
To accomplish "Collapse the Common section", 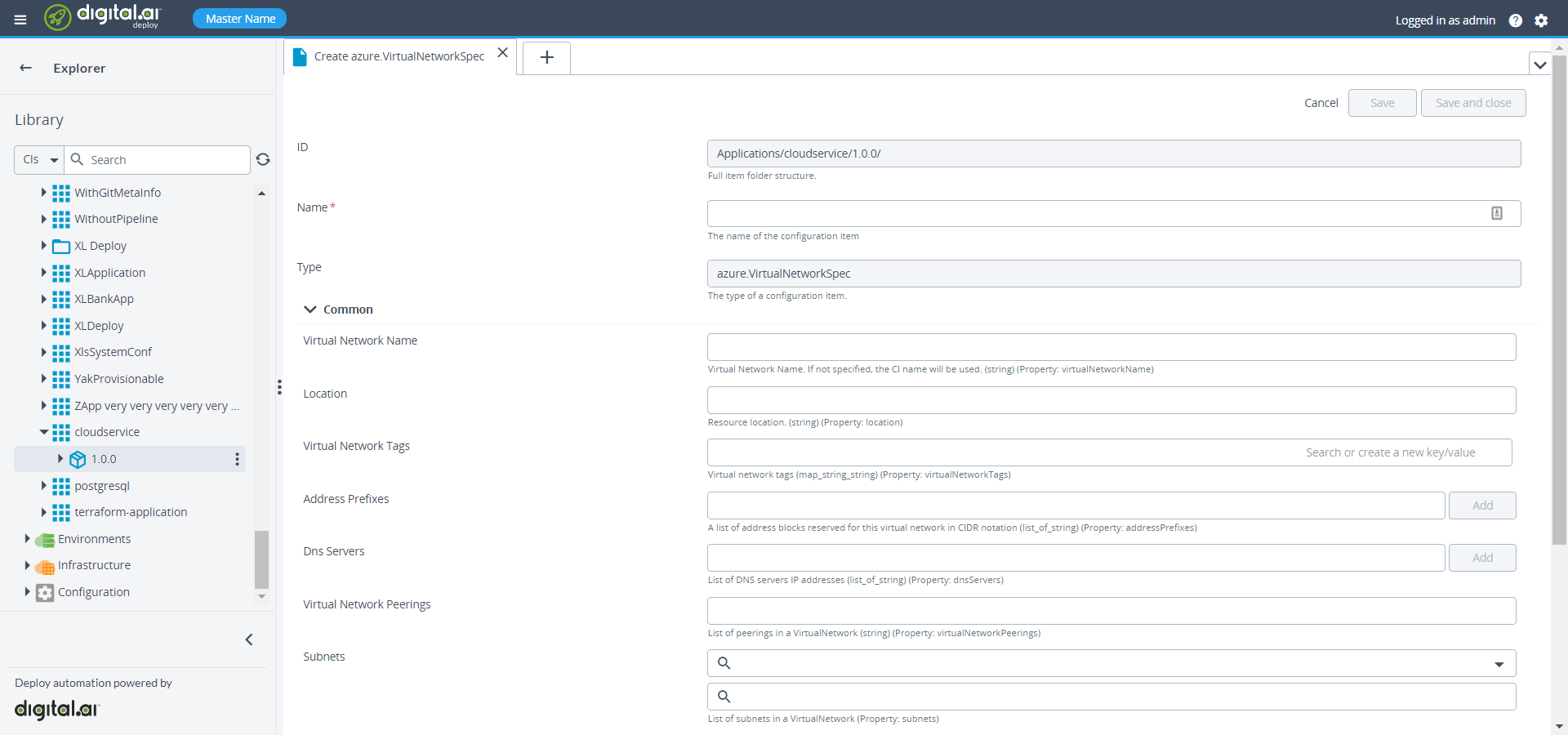I will pos(310,309).
